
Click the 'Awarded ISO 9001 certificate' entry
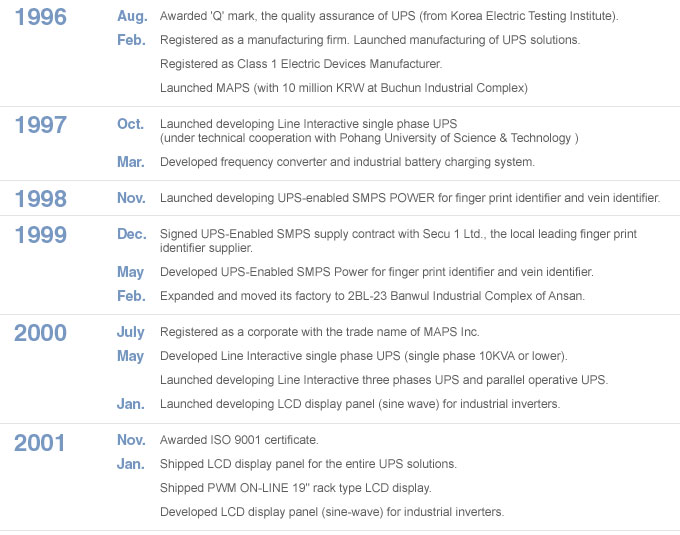pyautogui.click(x=239, y=440)
